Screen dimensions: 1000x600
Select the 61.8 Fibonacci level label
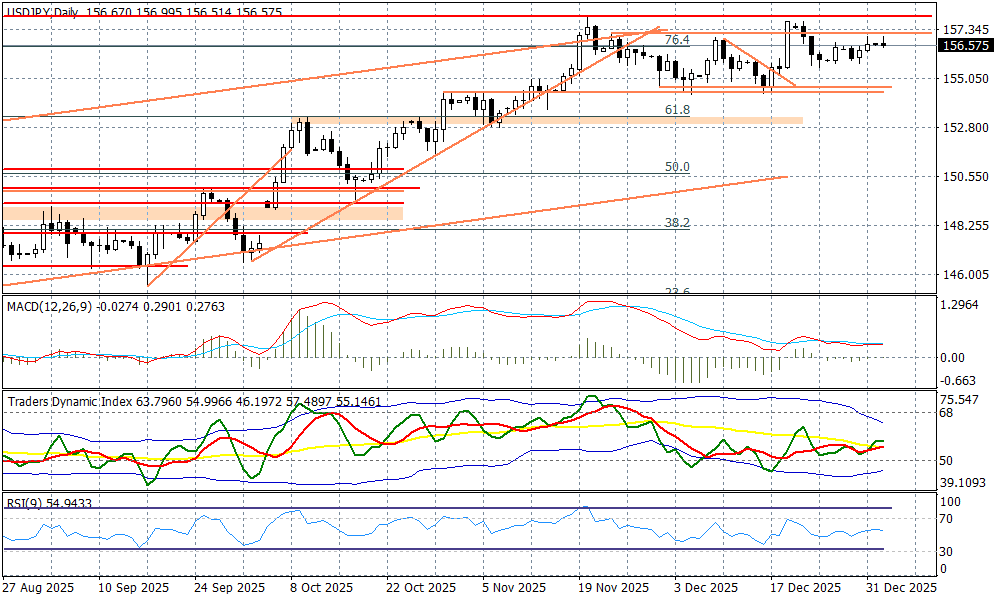(677, 109)
